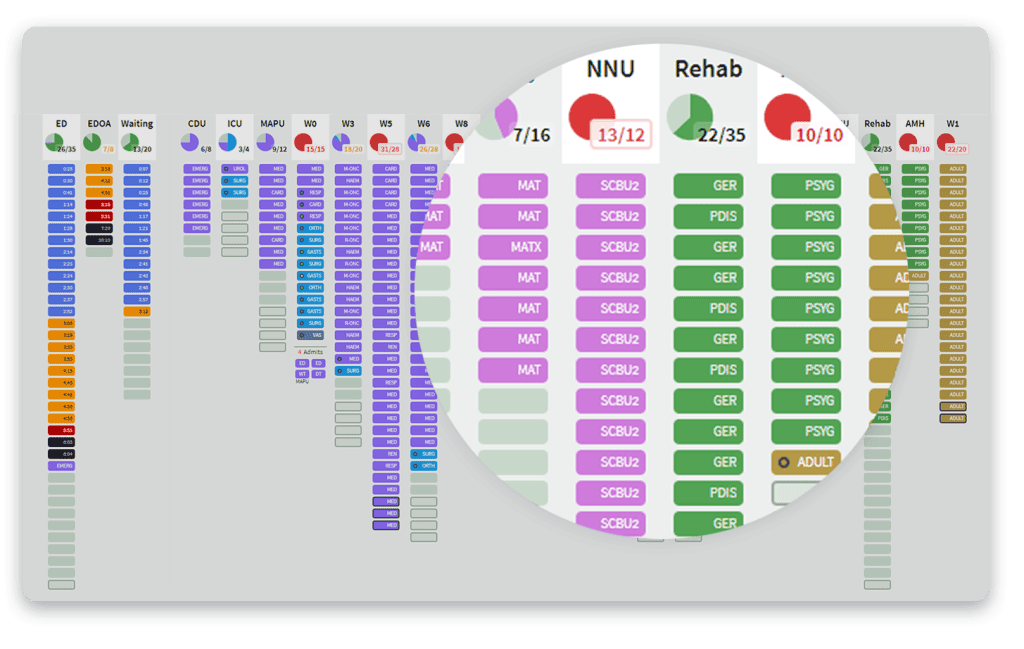This screenshot has height=649, width=1024.
Task: Click the 13/12 NNU occupancy count
Action: [x=621, y=135]
